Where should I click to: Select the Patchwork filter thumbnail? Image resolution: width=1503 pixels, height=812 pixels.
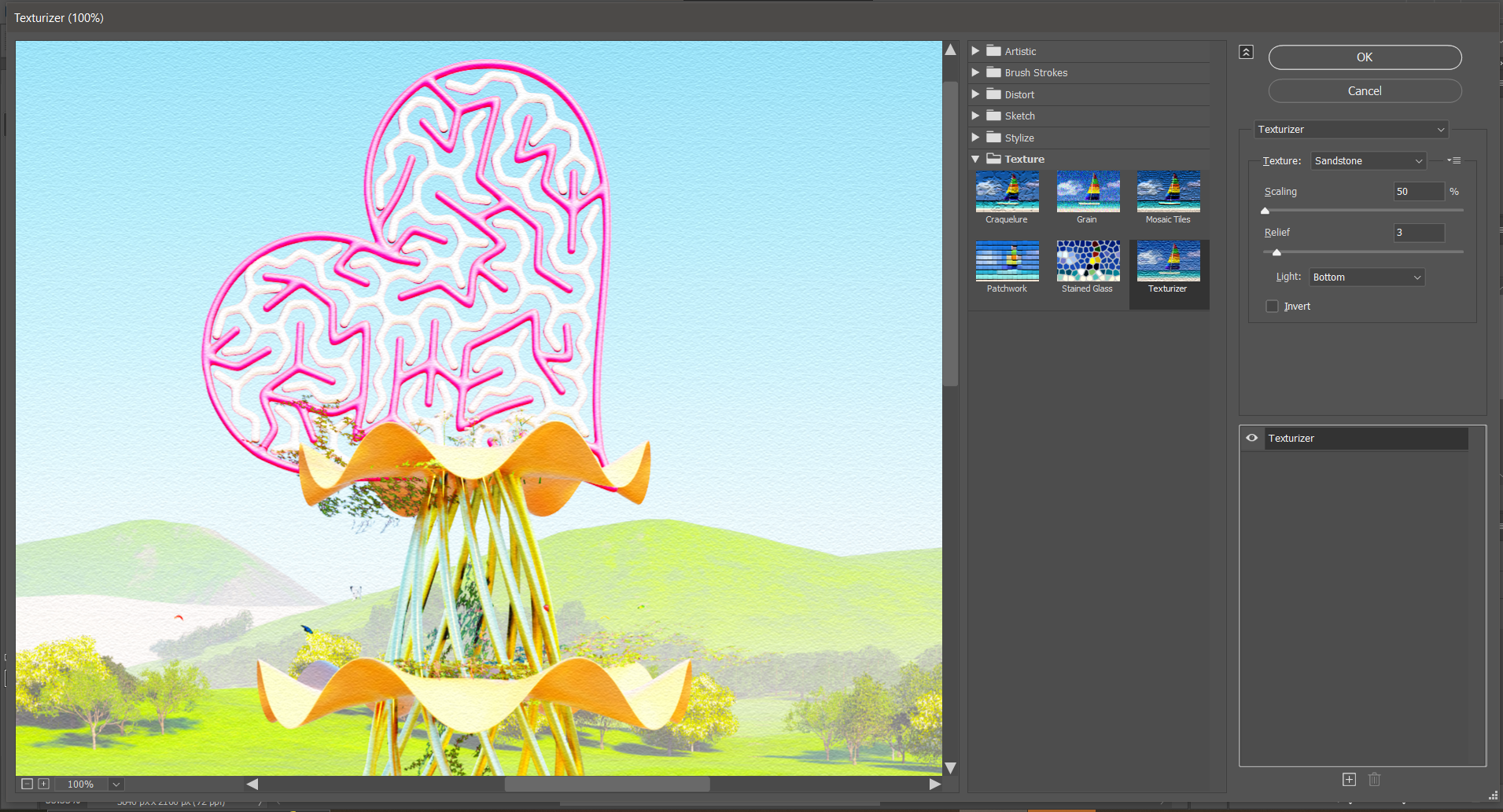(x=1007, y=260)
